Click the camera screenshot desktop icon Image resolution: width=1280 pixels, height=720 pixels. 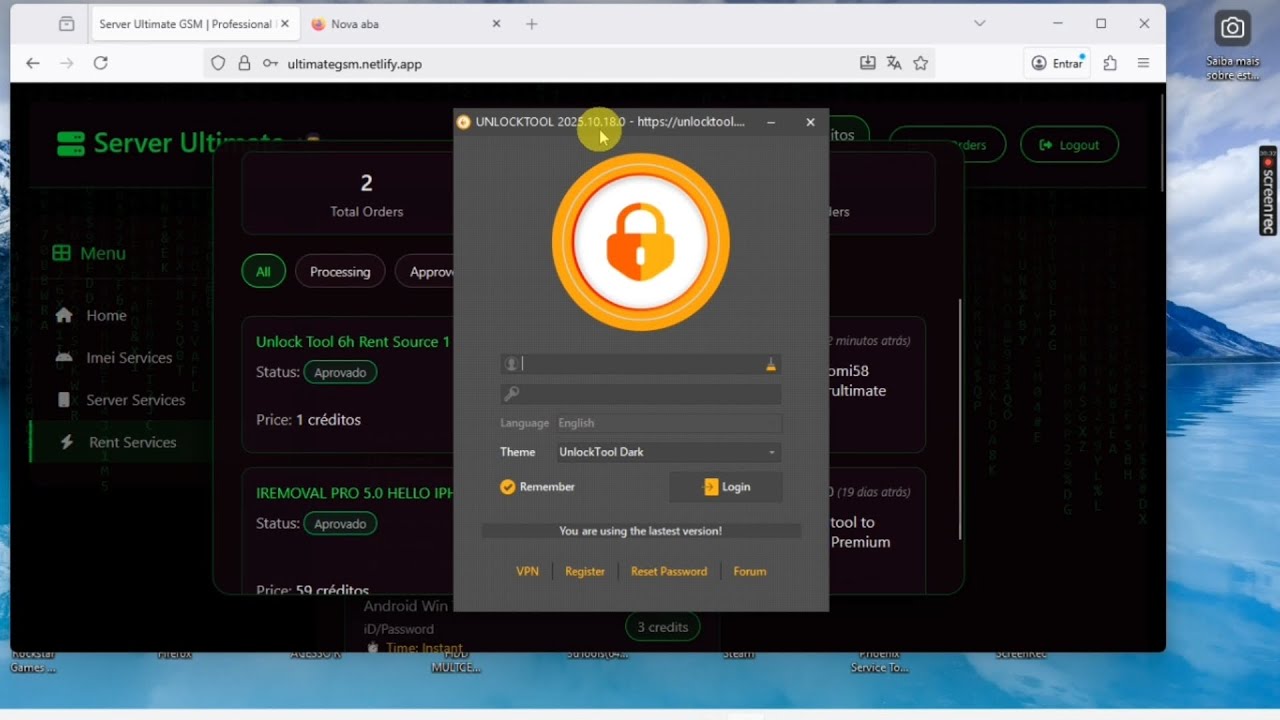pos(1233,28)
